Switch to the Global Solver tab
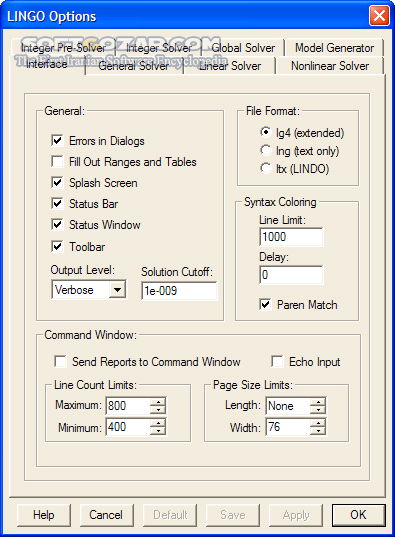 coord(243,48)
